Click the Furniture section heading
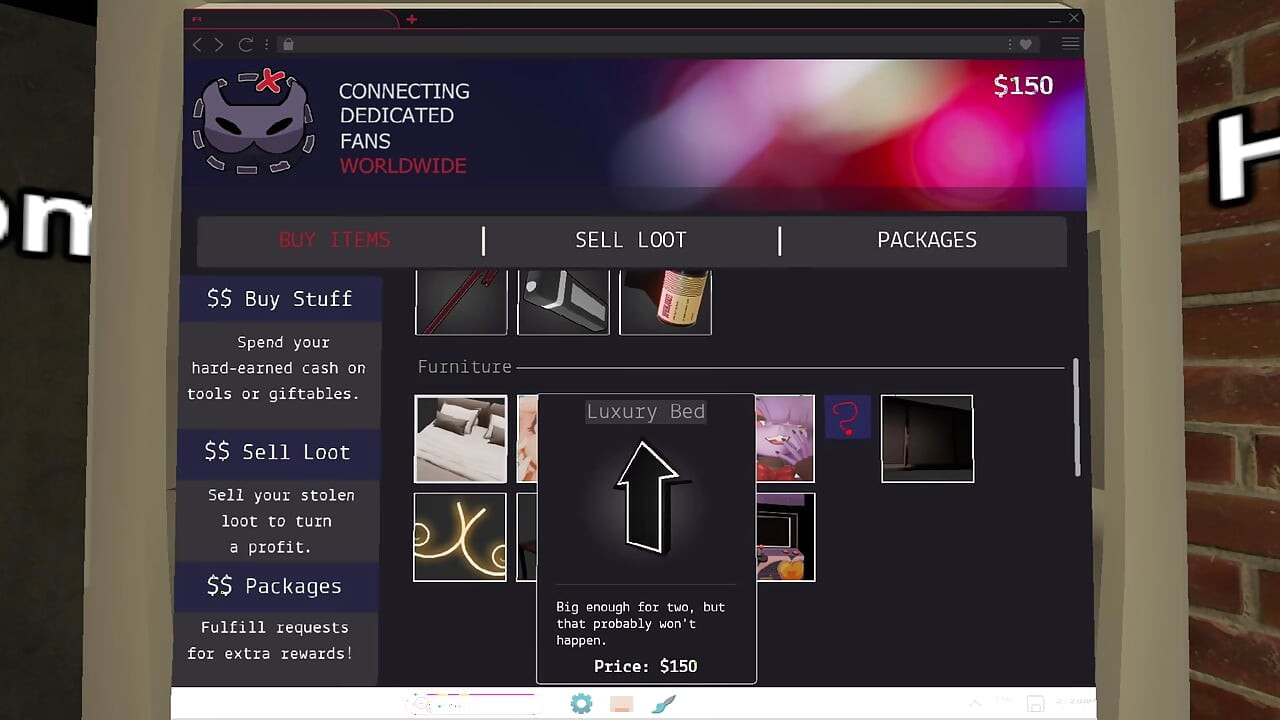Viewport: 1280px width, 720px height. point(465,367)
